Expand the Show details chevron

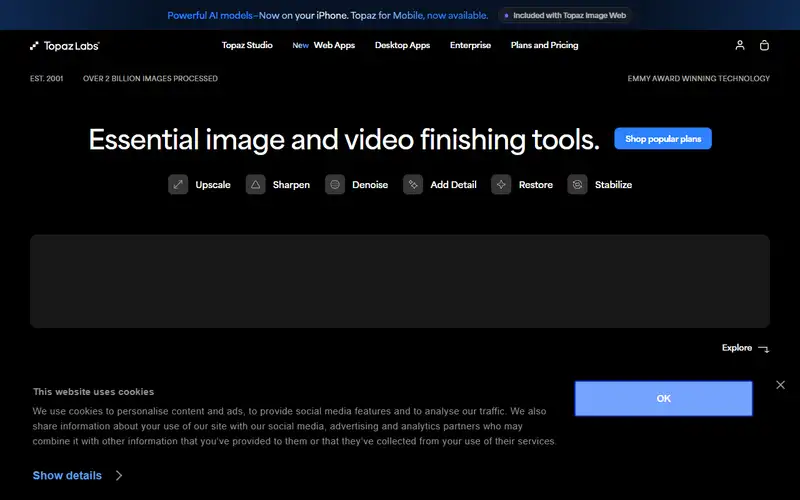[x=119, y=476]
